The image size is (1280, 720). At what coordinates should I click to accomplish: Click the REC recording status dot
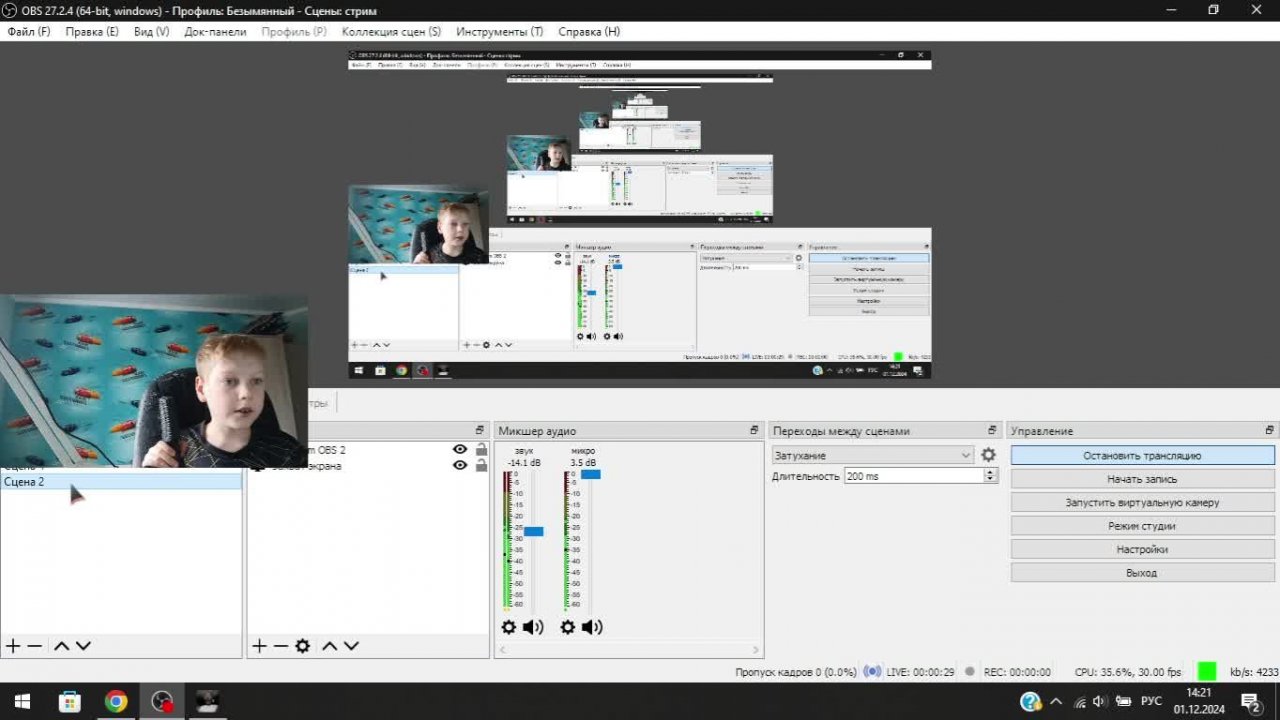pyautogui.click(x=969, y=672)
